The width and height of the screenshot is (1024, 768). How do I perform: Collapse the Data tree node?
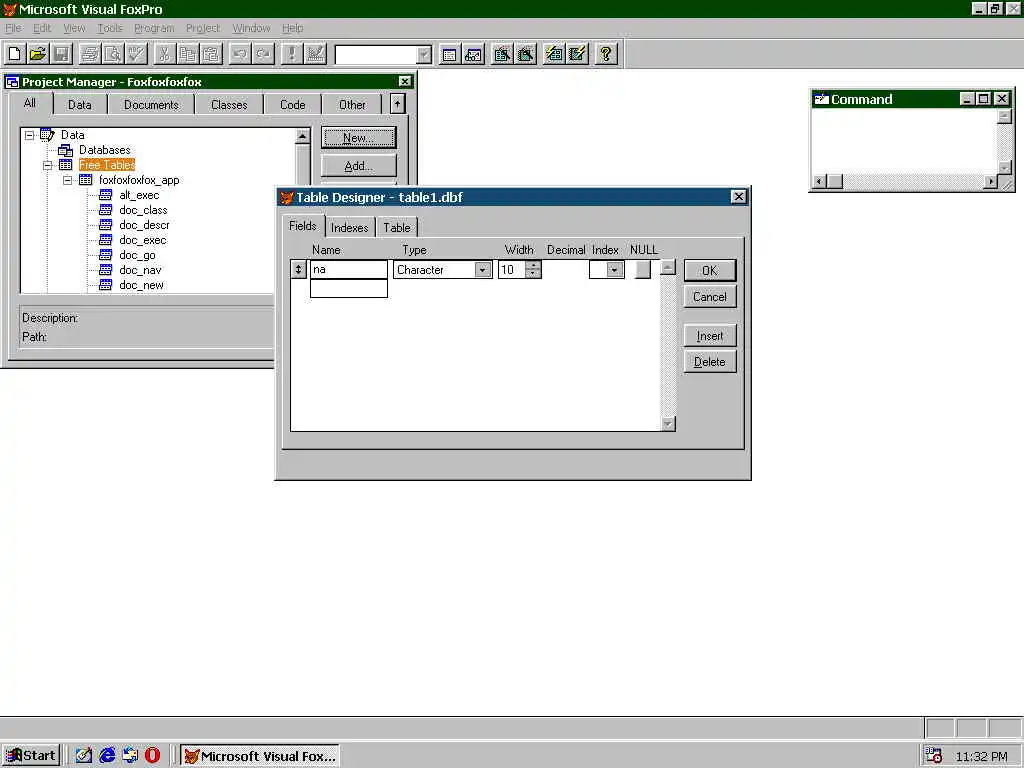click(x=29, y=135)
